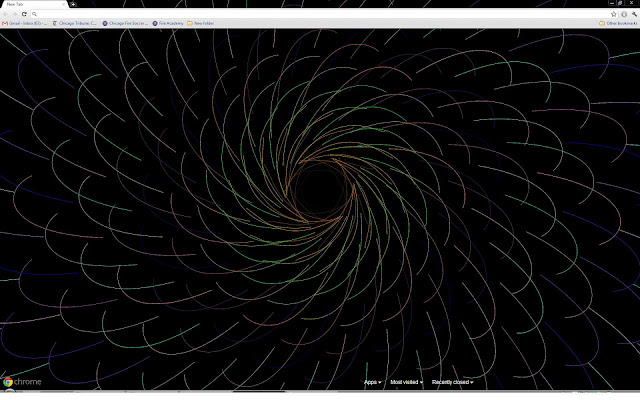The height and width of the screenshot is (400, 640).
Task: Open the Chicago Tribune bookmark
Action: click(75, 24)
